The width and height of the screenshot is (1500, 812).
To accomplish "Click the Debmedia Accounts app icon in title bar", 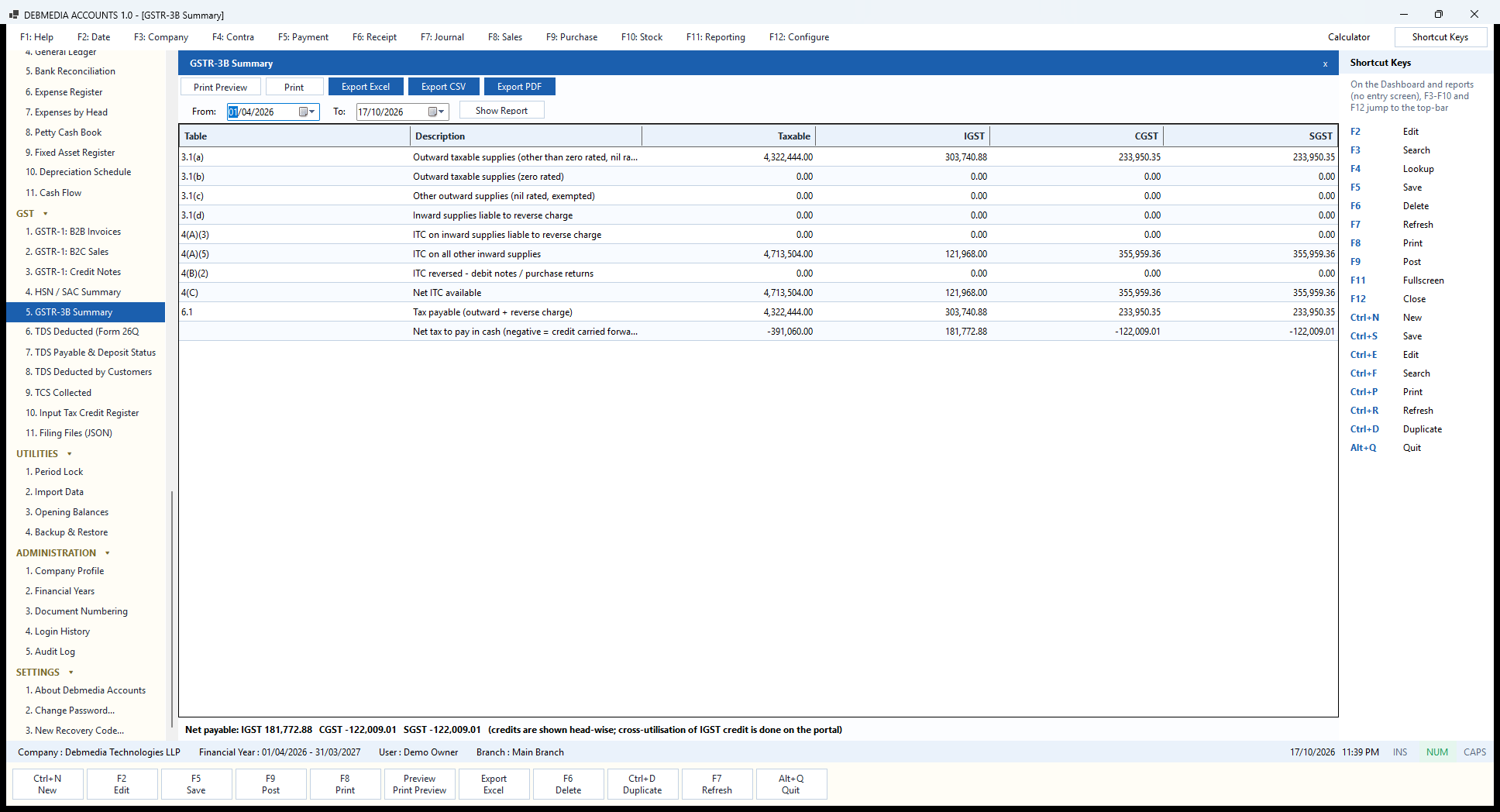I will (x=14, y=15).
